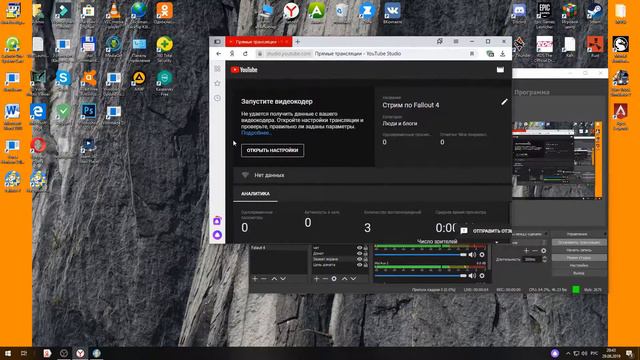Click 'ОТКРЫТЬ НАСТРОЙКИ' in YouTube Studio
640x360 pixels.
click(272, 150)
